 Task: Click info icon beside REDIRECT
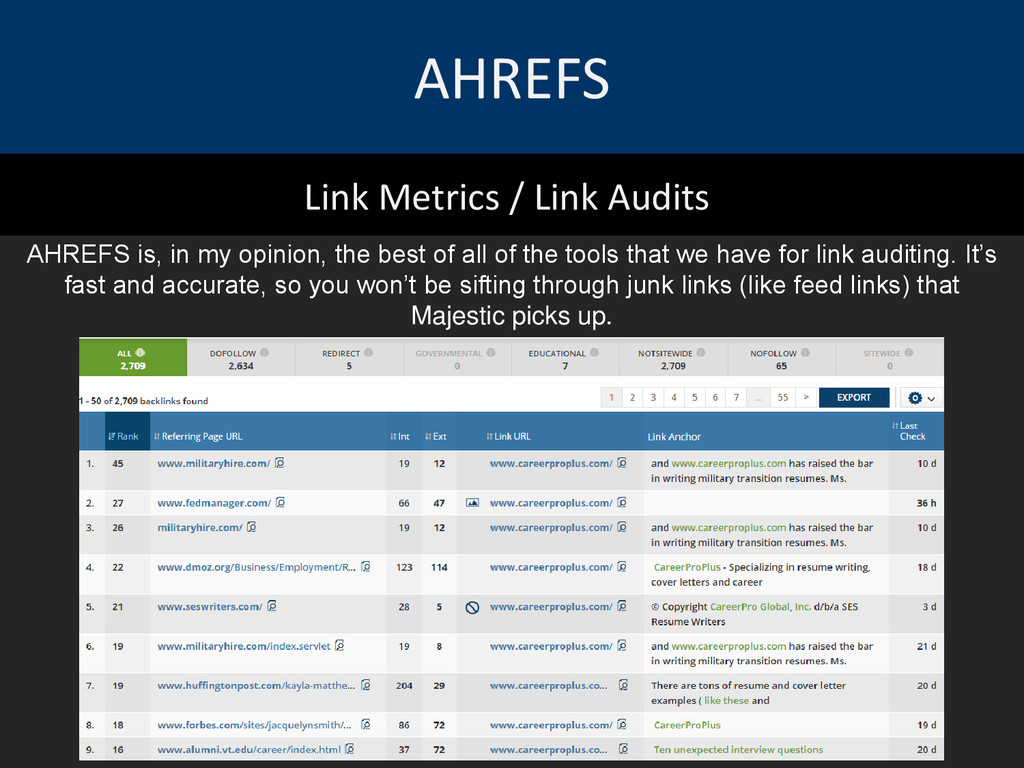tap(368, 353)
